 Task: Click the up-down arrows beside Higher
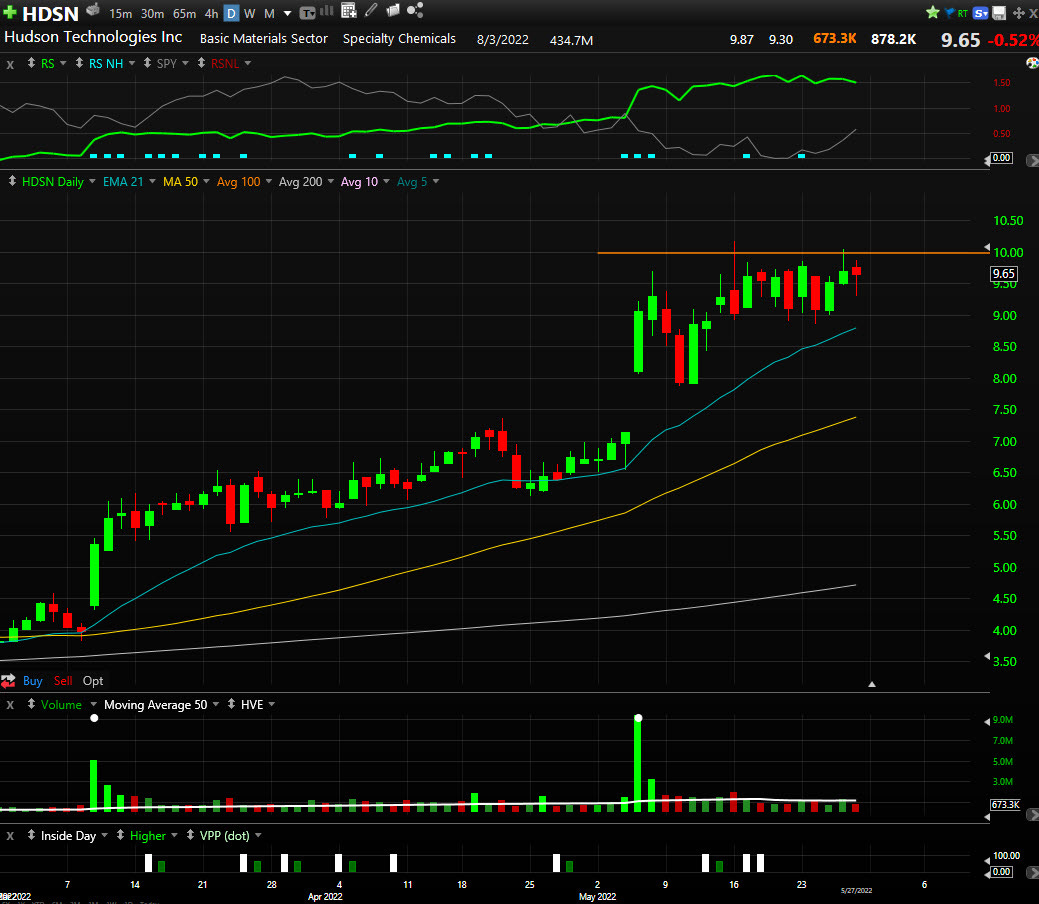(x=120, y=835)
